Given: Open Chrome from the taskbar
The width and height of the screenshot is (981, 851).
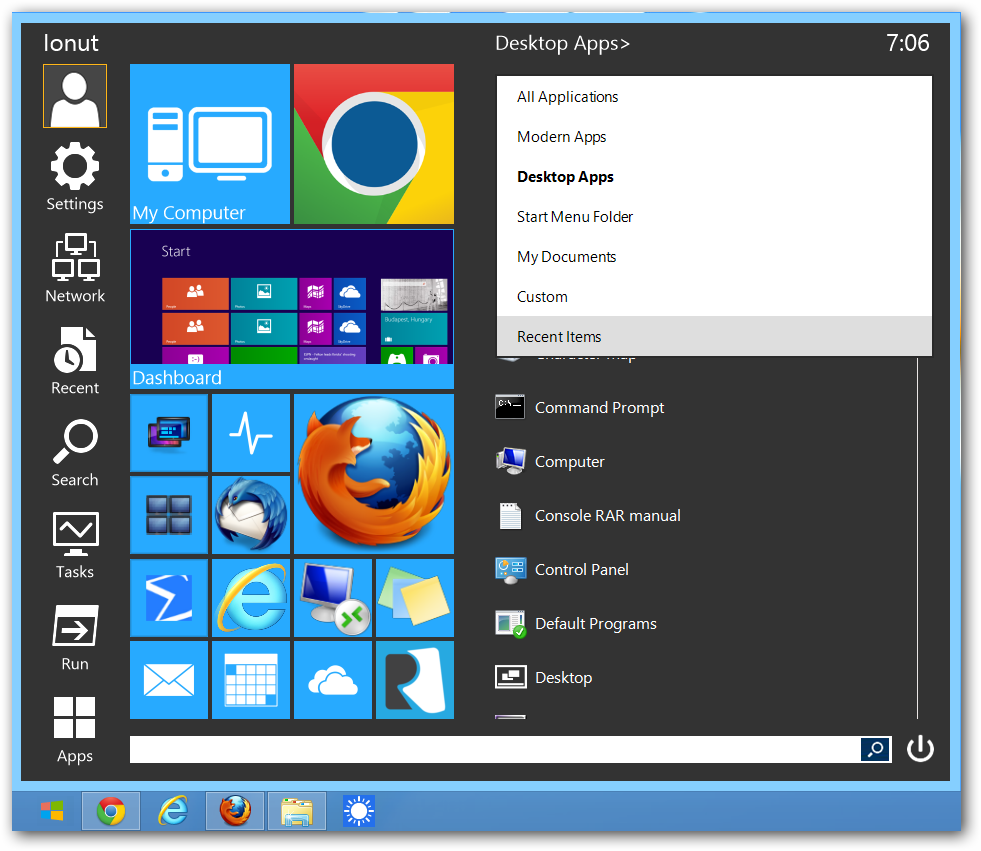Looking at the screenshot, I should [111, 812].
